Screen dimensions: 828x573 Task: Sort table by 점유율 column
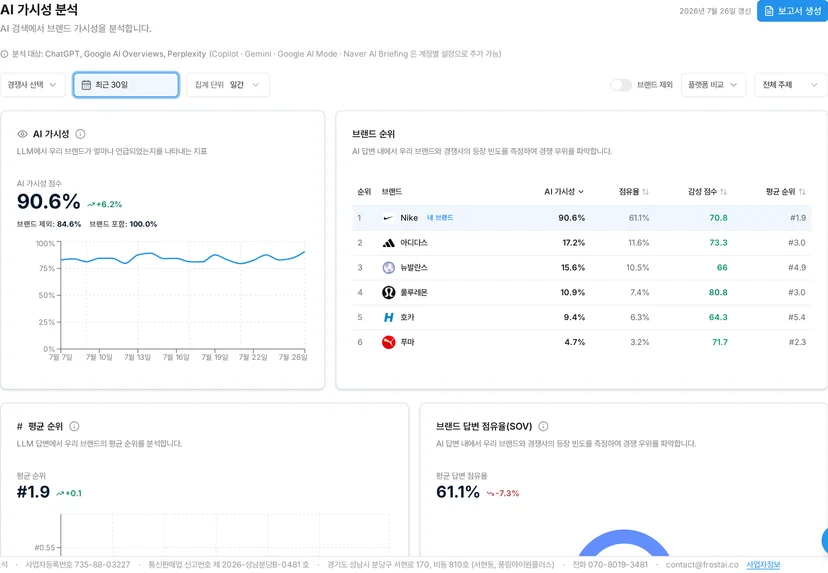coord(634,192)
